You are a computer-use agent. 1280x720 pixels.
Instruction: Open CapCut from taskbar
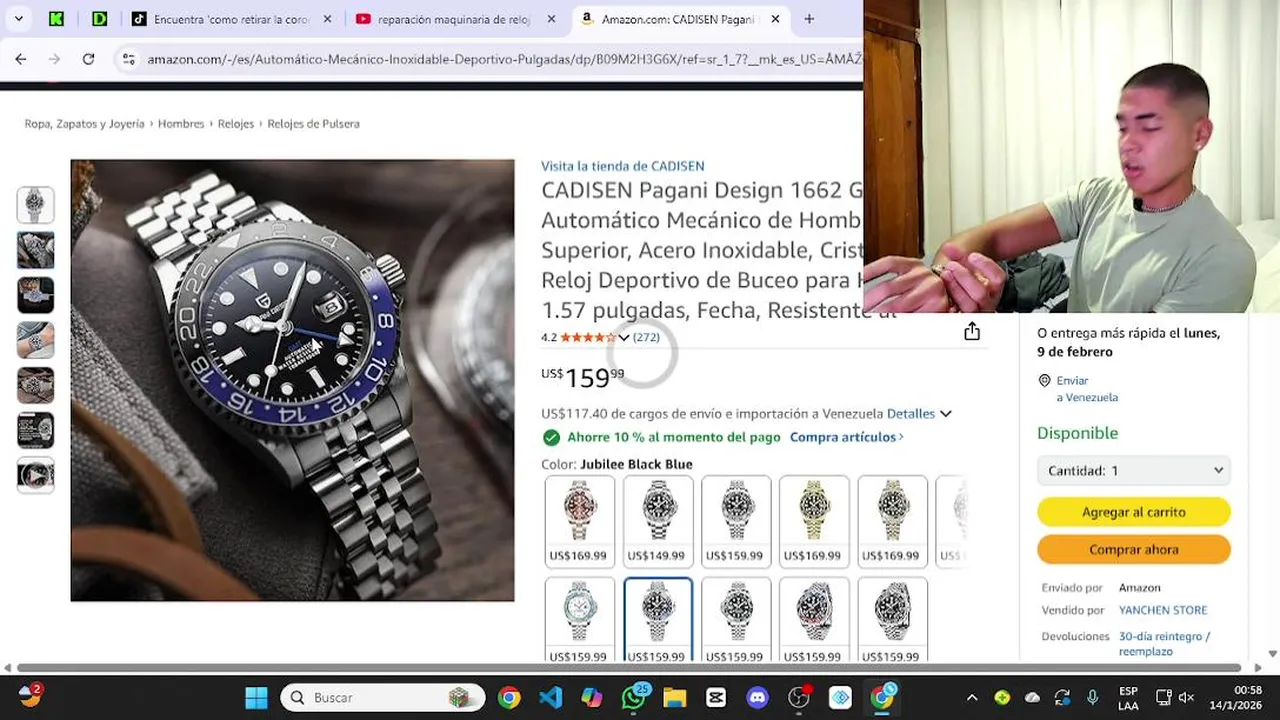(x=716, y=697)
